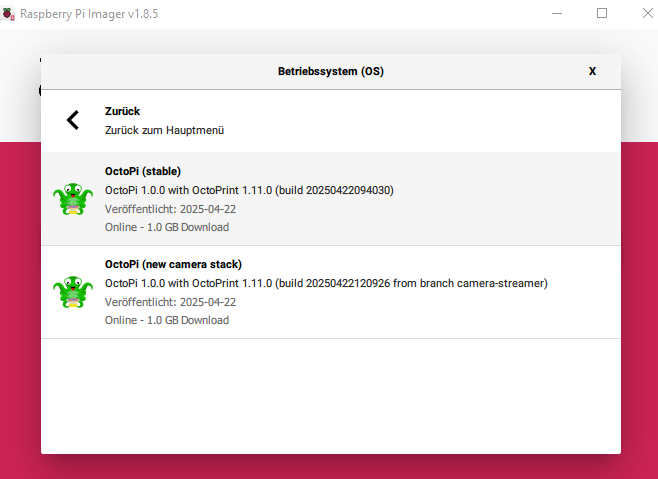Close the Betriebssystem (OS) dialog with X

(x=592, y=71)
